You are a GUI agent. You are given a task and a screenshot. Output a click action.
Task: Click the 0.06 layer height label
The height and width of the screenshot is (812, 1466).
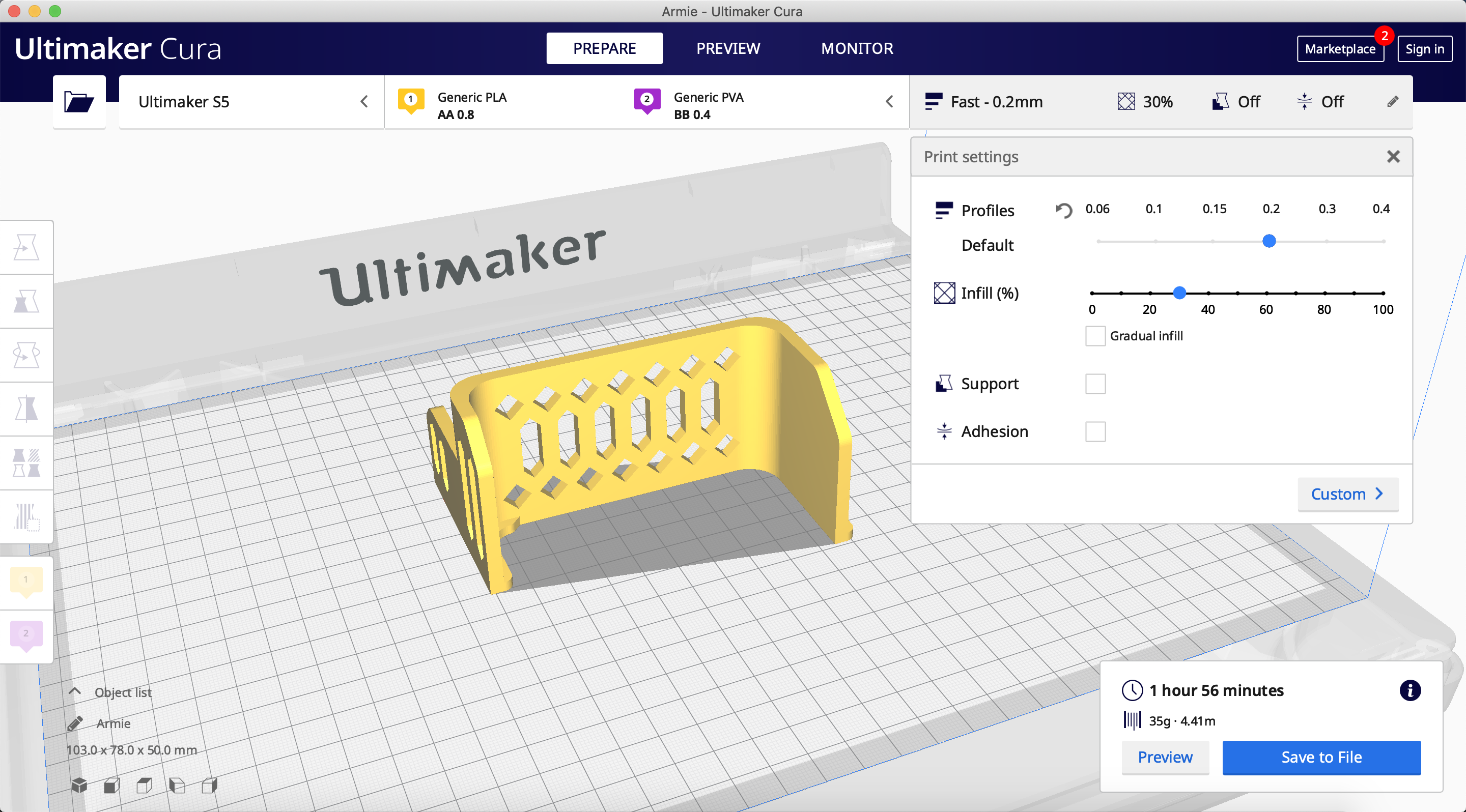[x=1097, y=209]
